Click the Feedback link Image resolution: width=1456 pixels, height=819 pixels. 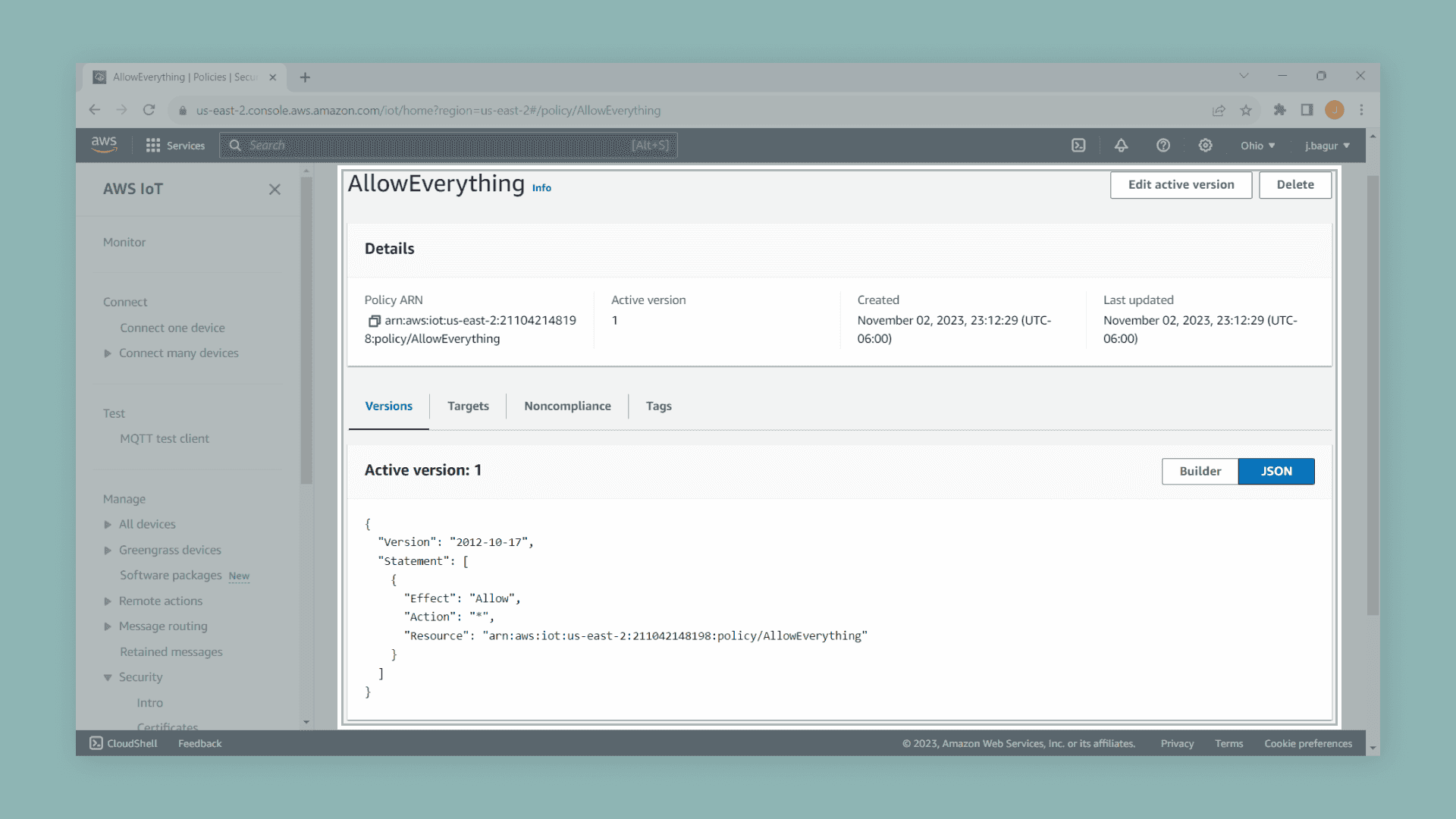(x=200, y=744)
